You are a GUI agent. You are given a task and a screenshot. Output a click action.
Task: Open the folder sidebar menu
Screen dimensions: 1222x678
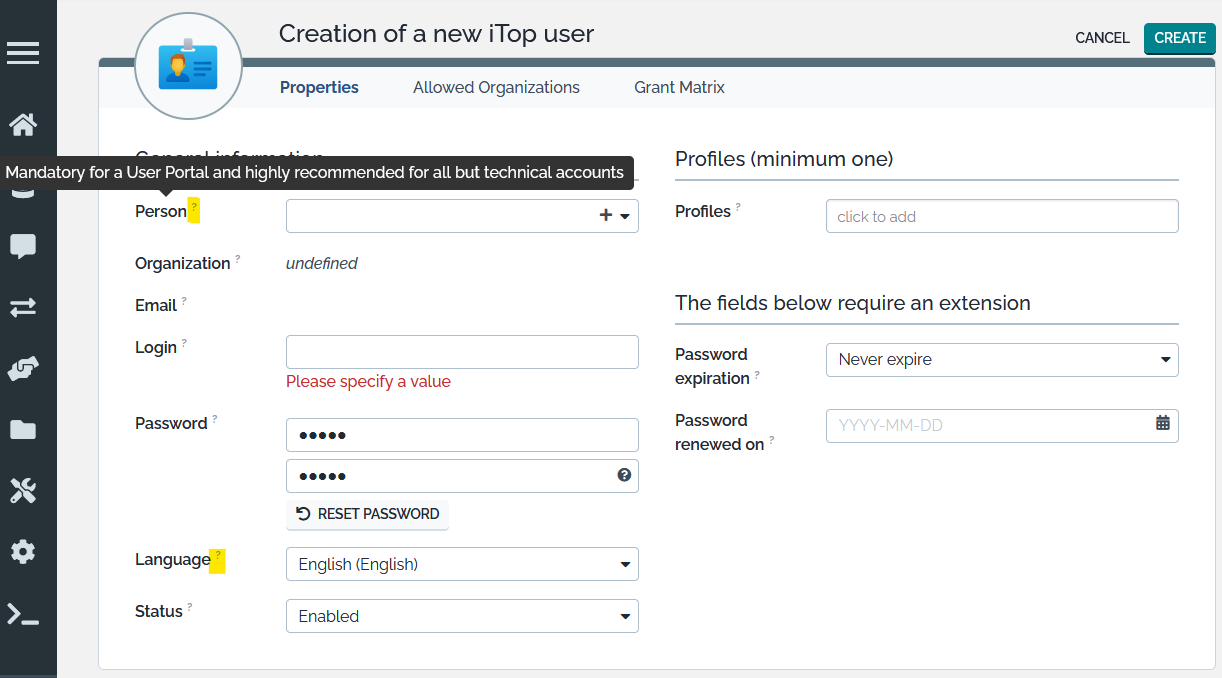pyautogui.click(x=23, y=430)
